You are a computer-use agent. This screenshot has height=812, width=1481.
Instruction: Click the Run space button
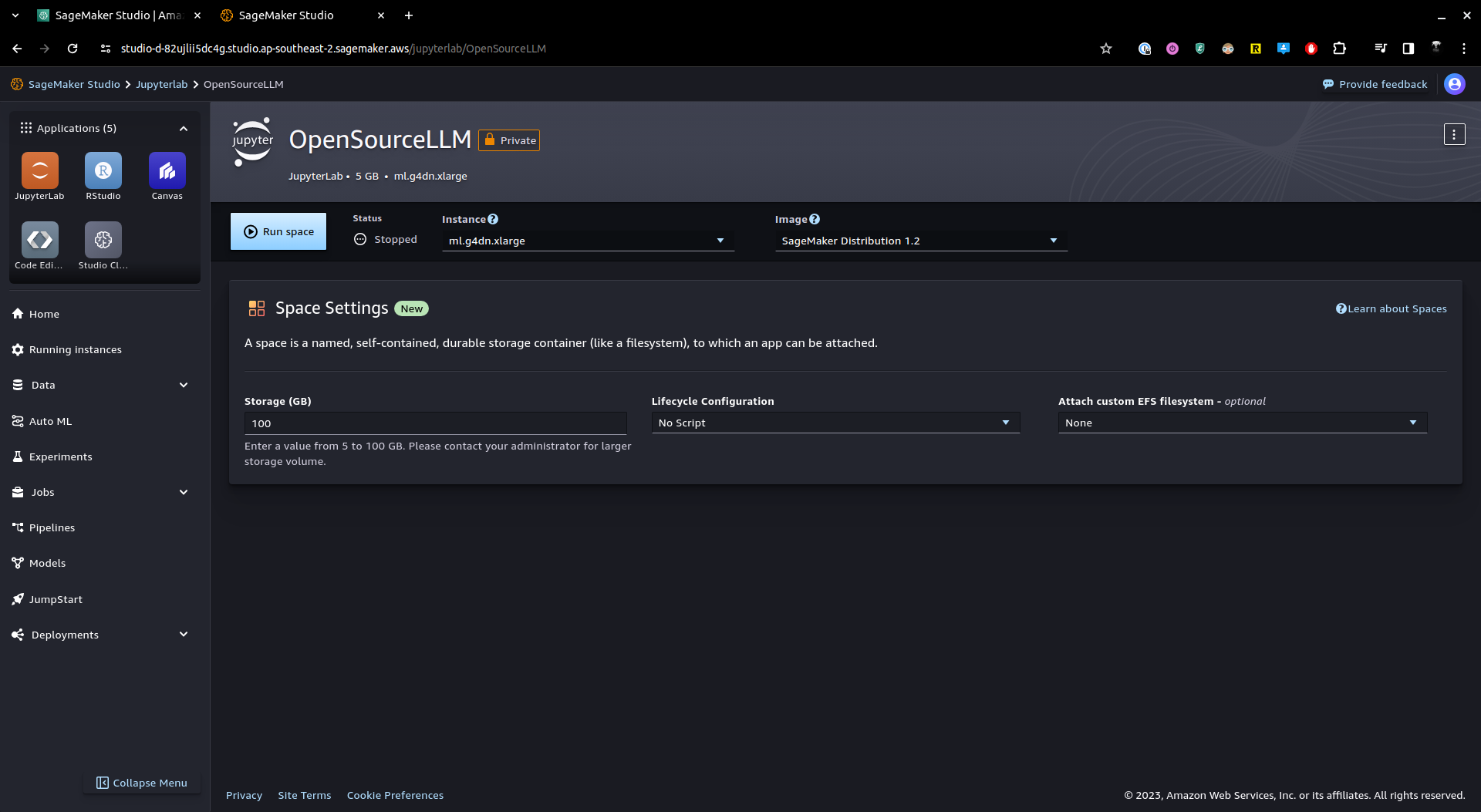[x=278, y=231]
